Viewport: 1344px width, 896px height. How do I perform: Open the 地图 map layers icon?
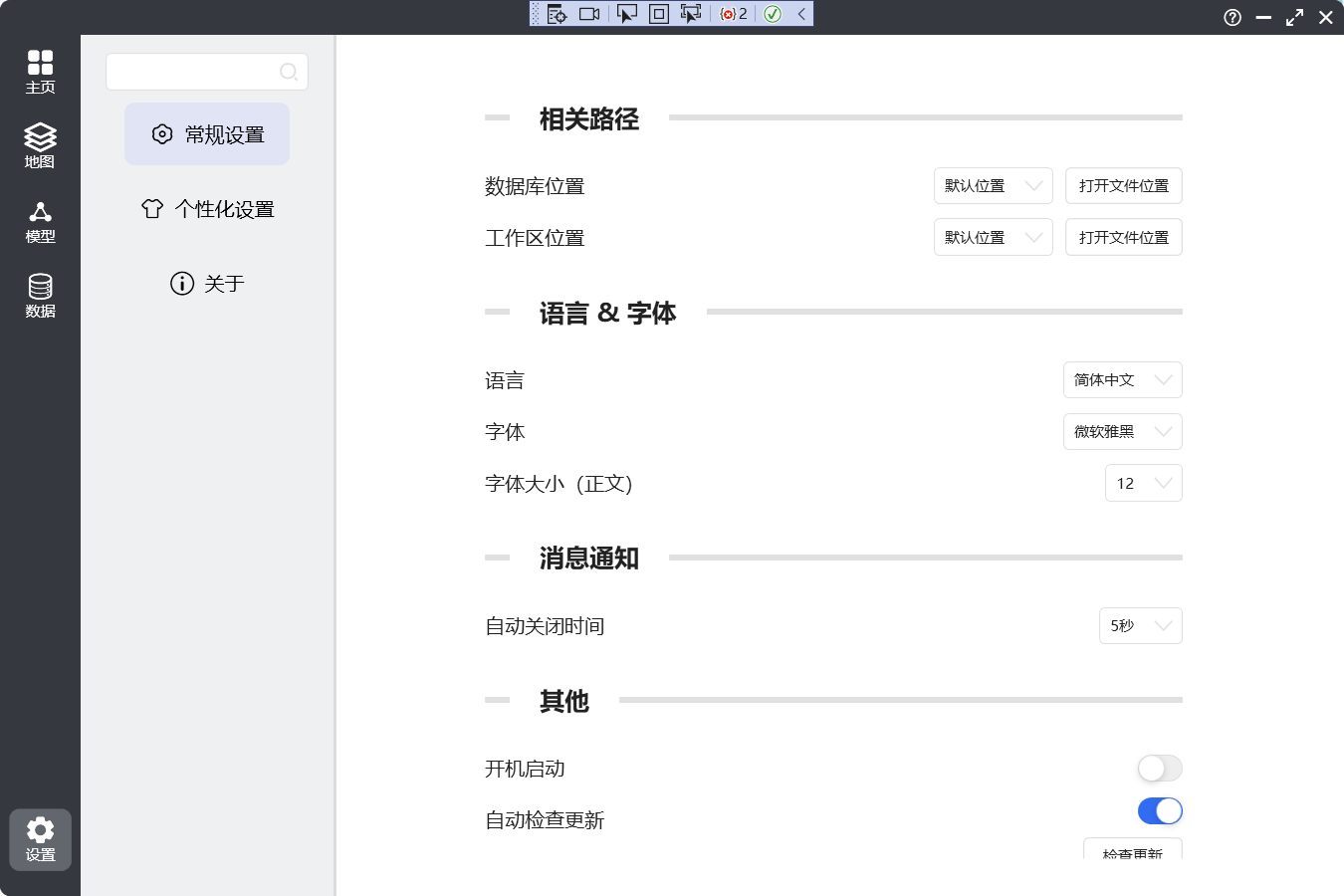[40, 145]
